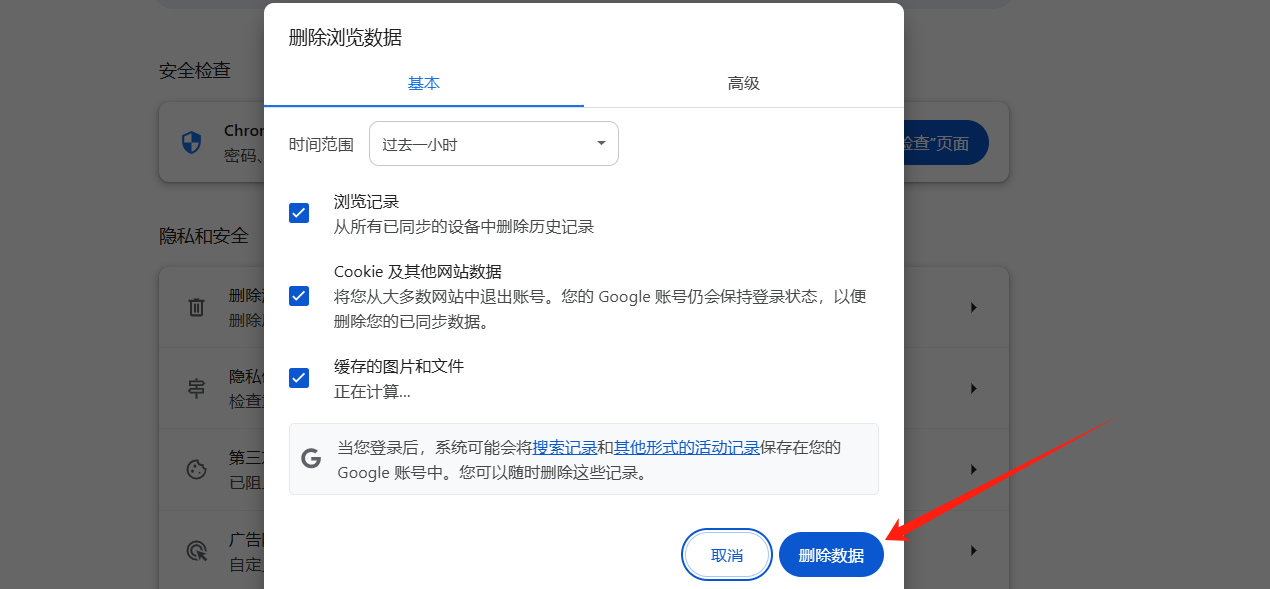This screenshot has width=1270, height=589.
Task: Click the blue shield icon beside Chrome safety check
Action: pyautogui.click(x=190, y=142)
